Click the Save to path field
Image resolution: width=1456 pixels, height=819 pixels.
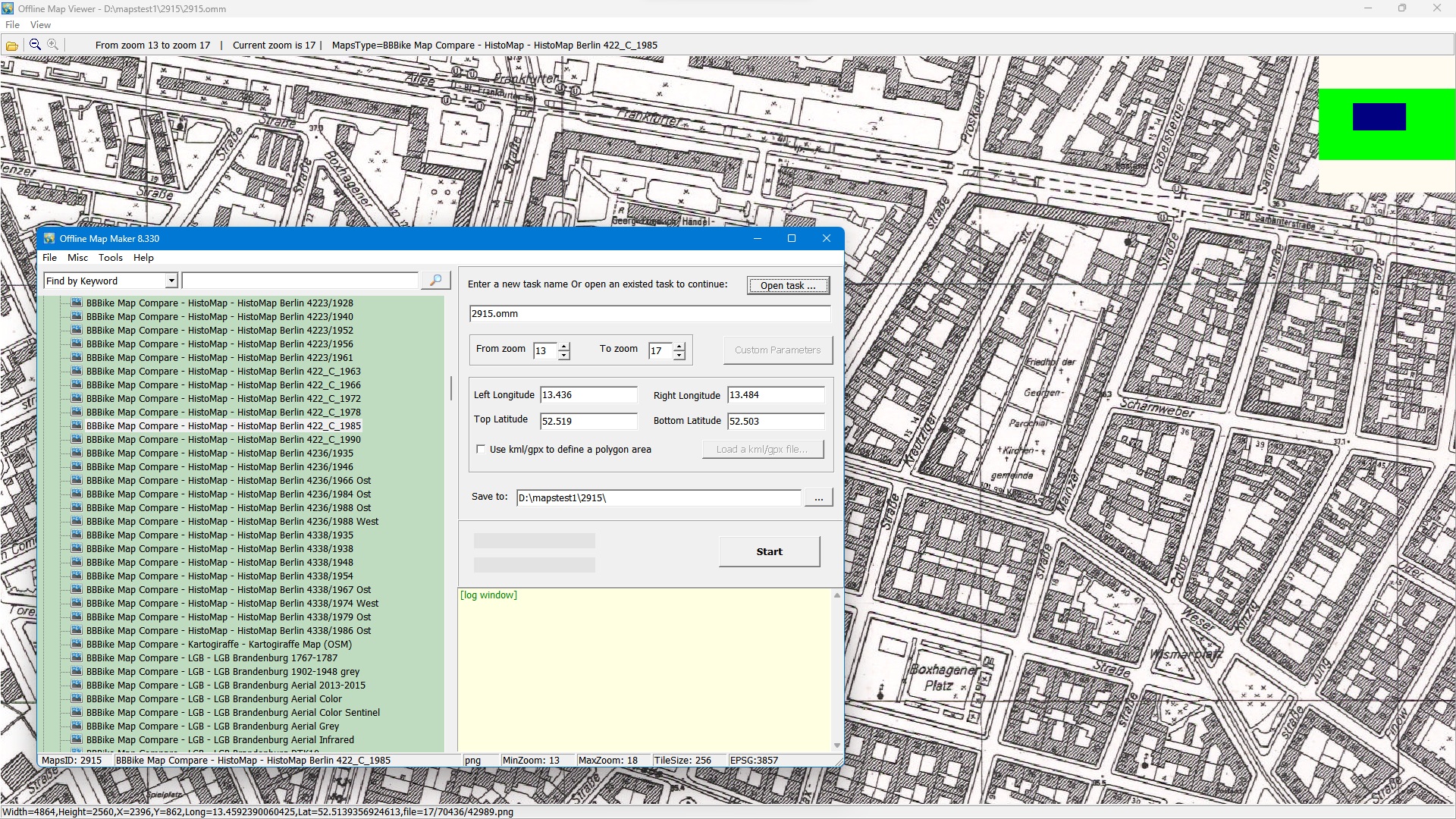click(x=658, y=497)
